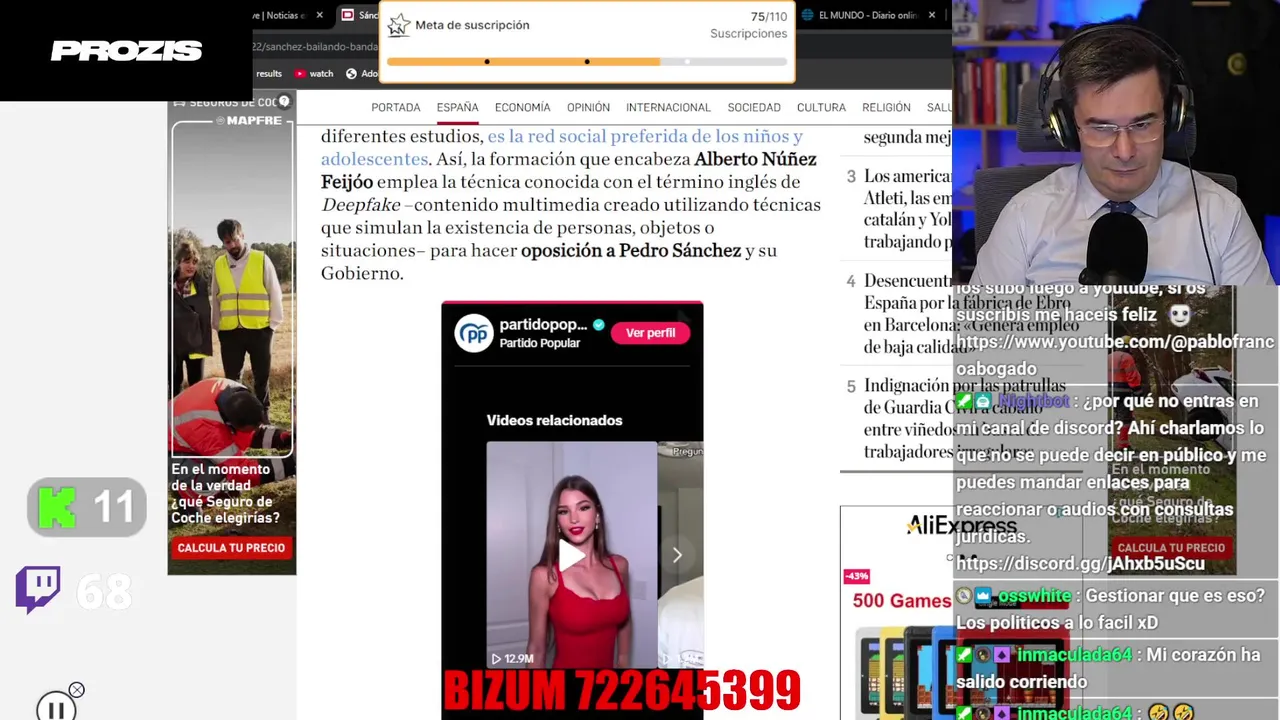Click the 12.9M play count label
The image size is (1280, 720).
coord(512,658)
